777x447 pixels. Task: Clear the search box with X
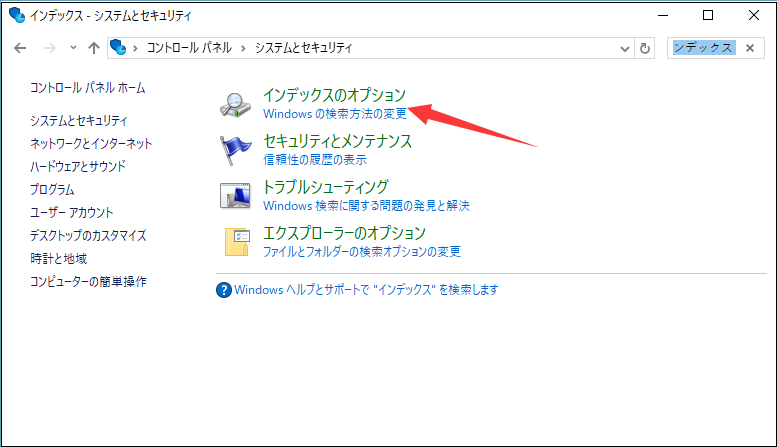(x=750, y=48)
